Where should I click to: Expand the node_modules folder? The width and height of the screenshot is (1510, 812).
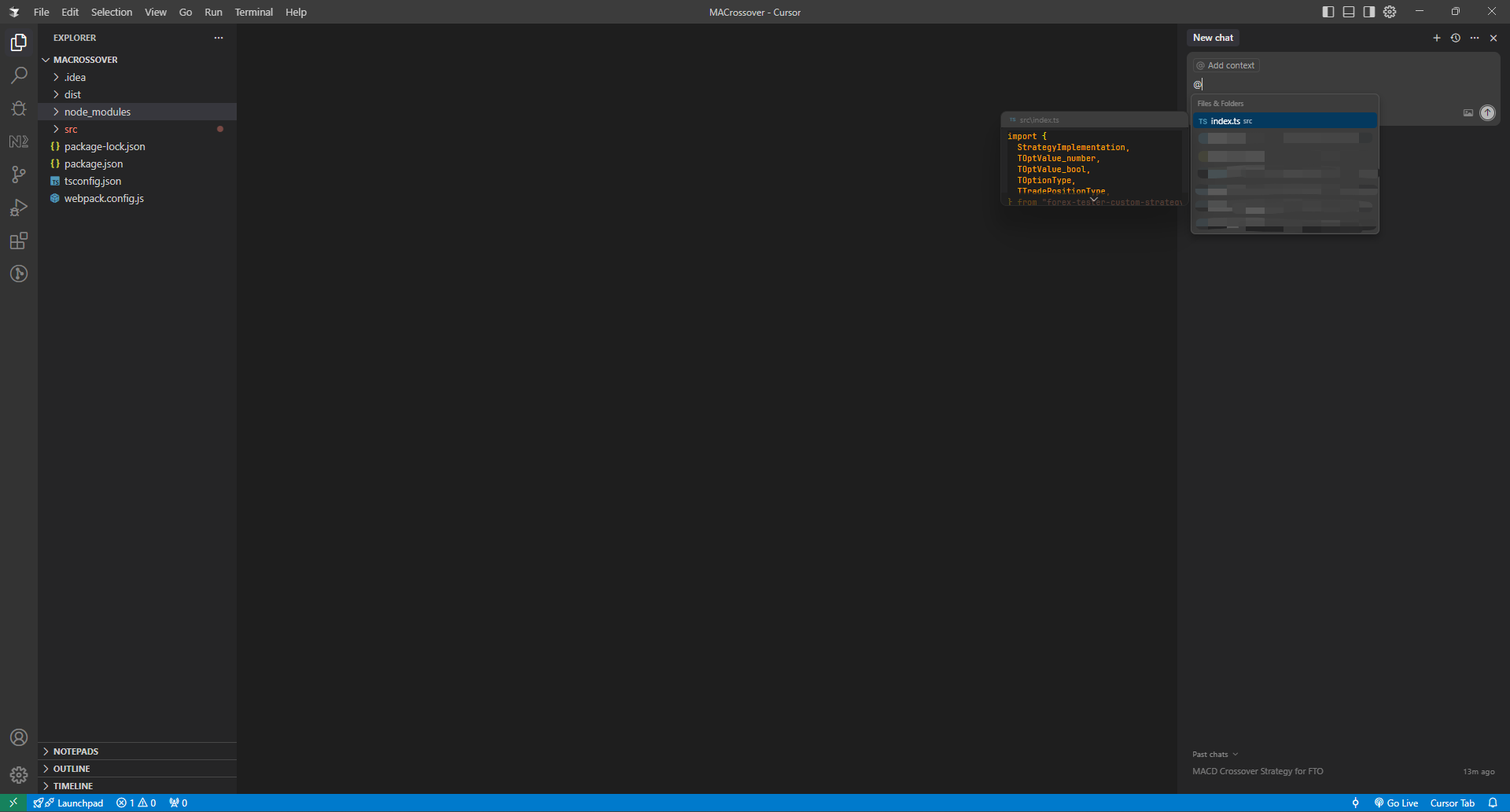pos(98,112)
